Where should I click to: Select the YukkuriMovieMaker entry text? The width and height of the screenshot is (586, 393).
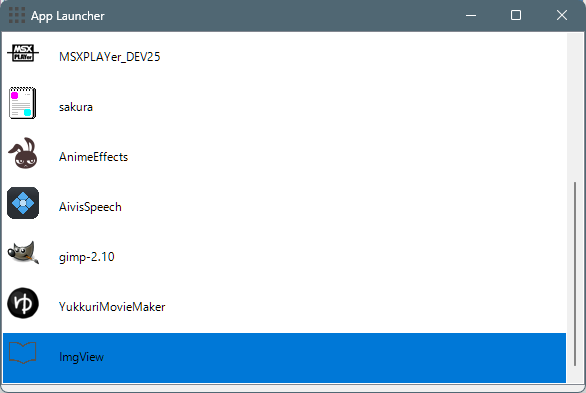pos(112,307)
